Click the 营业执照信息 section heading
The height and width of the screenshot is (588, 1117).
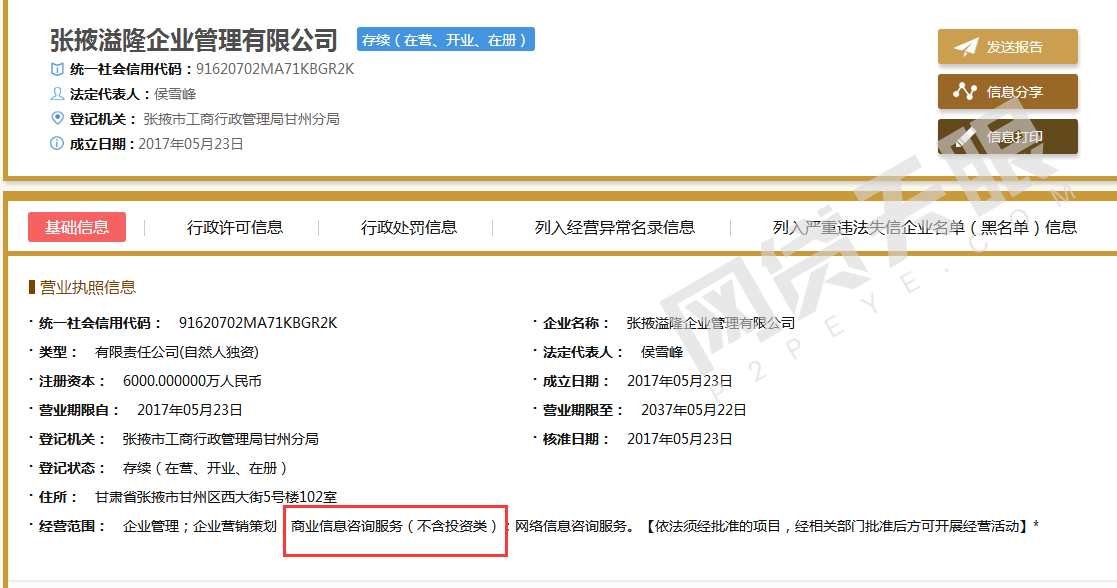coord(88,287)
